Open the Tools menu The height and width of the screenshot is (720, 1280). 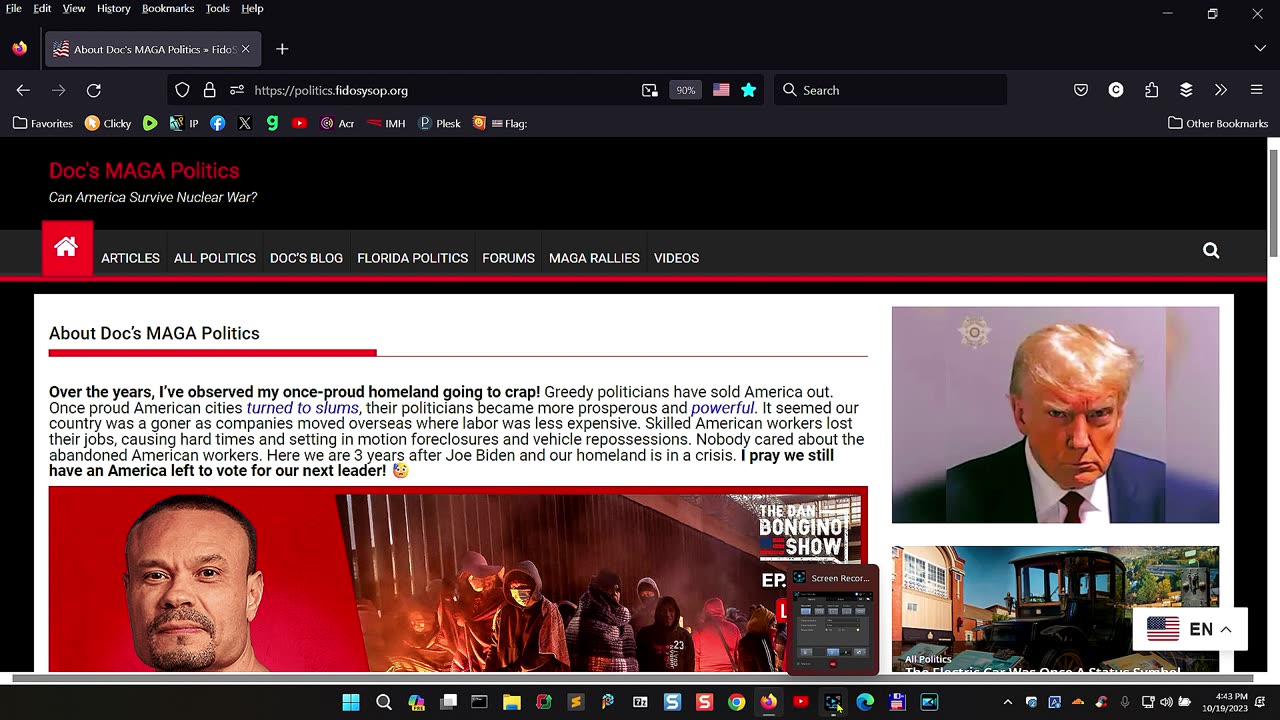pyautogui.click(x=218, y=8)
